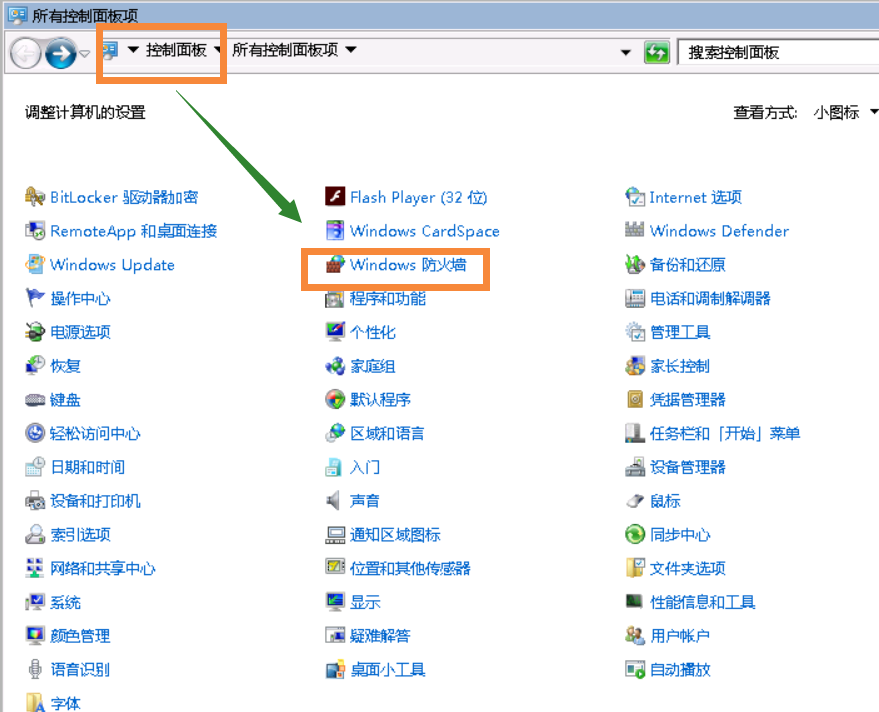Open the 位置和其他传感器 link
The image size is (879, 712).
click(410, 568)
